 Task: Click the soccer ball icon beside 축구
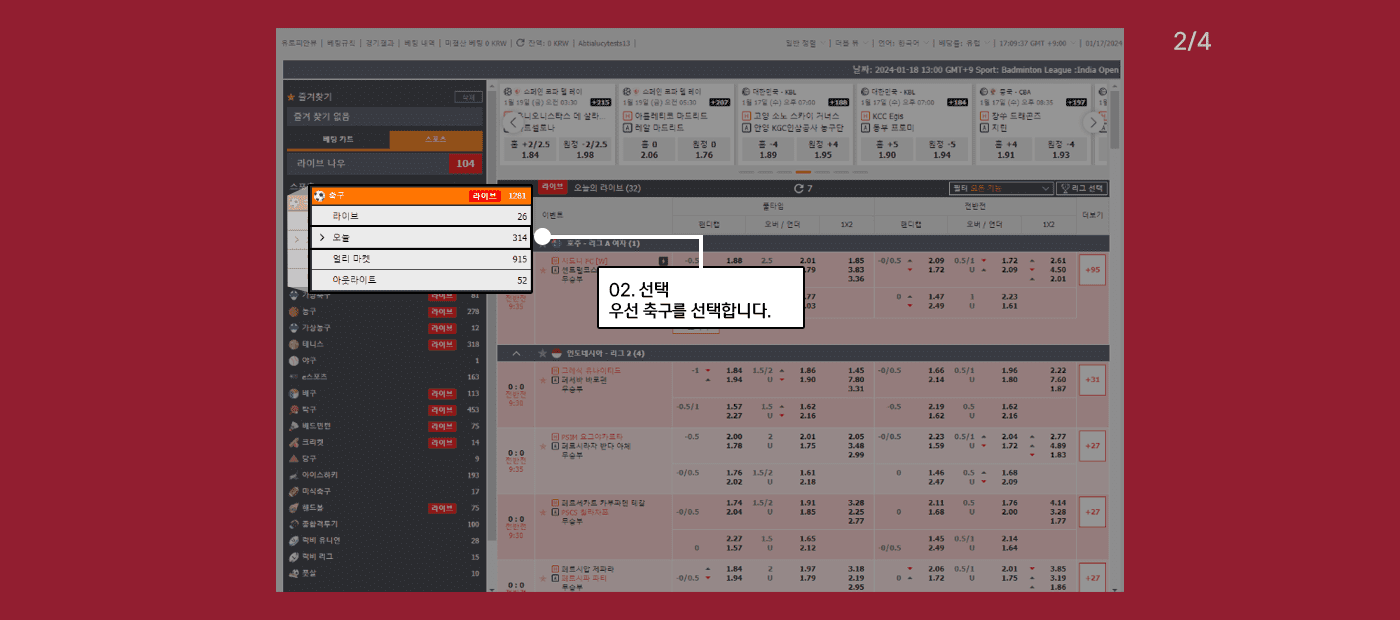click(320, 196)
